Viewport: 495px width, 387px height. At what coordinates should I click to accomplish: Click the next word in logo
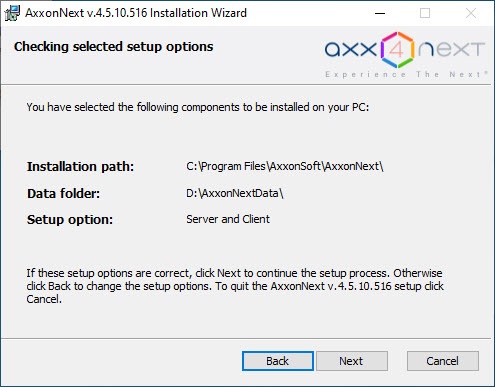coord(451,50)
